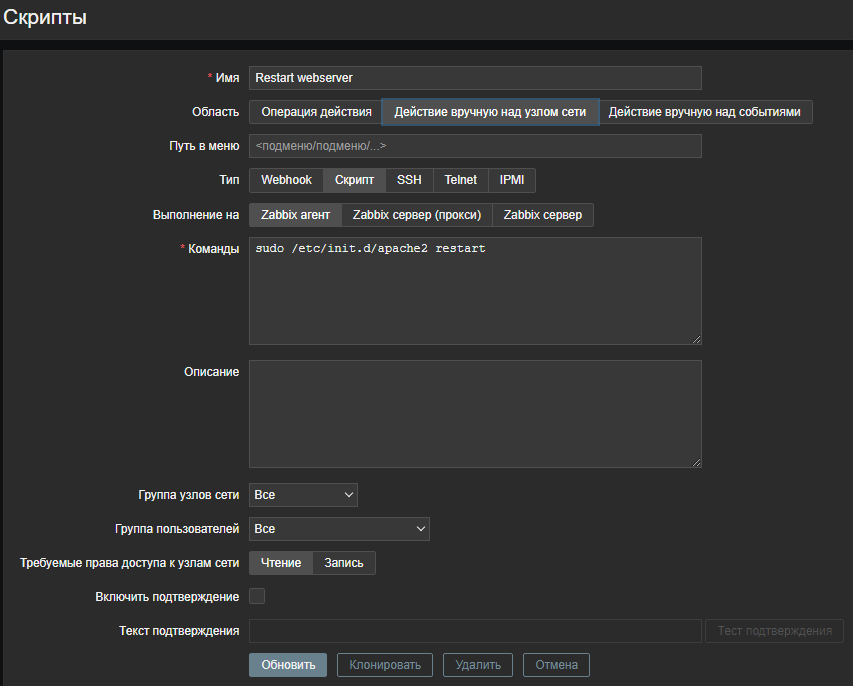
Task: Switch scope to Операция действия
Action: (315, 112)
